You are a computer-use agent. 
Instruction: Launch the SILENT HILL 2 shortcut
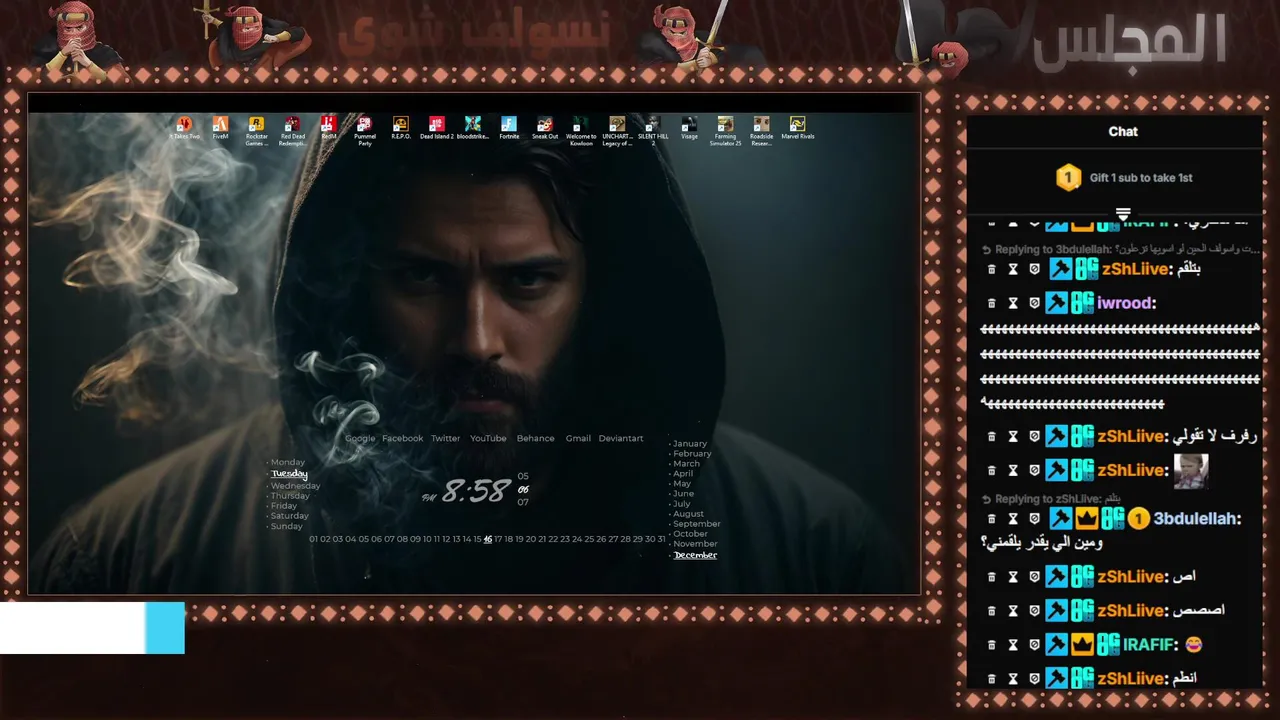pos(653,130)
